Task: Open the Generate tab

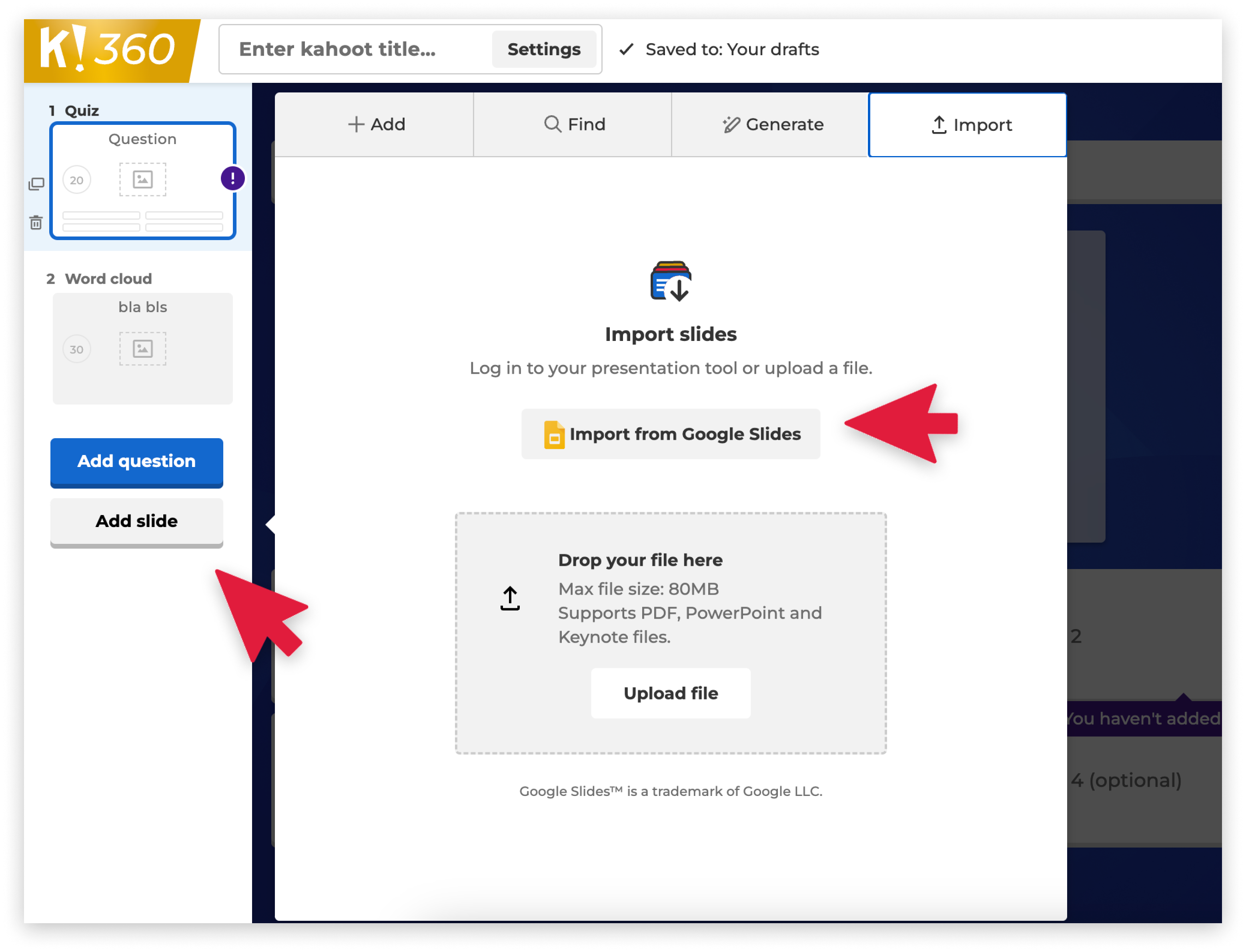Action: pos(770,125)
